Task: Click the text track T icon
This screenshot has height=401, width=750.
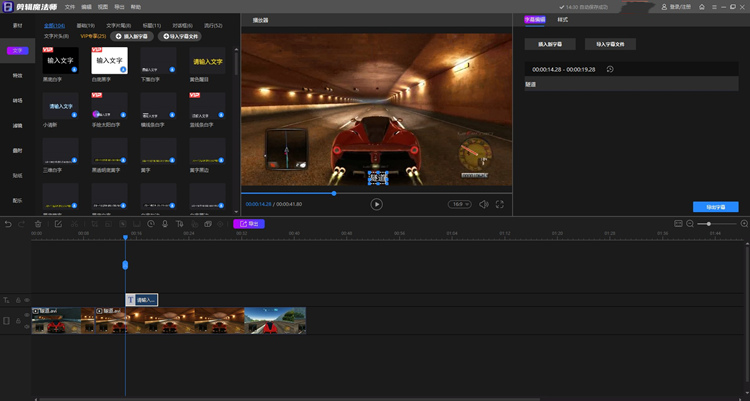Action: point(6,300)
